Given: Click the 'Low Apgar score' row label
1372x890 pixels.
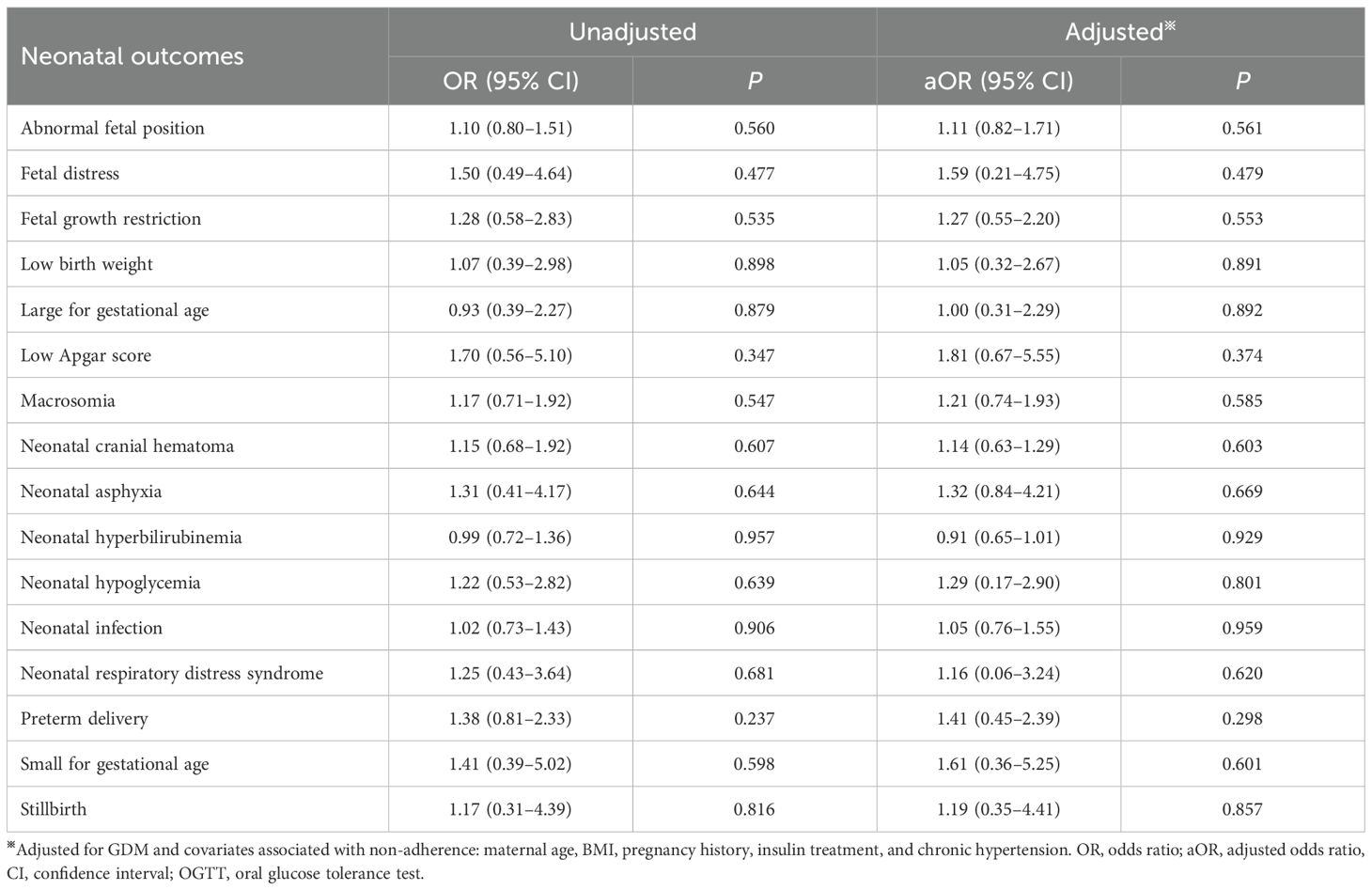Looking at the screenshot, I should (x=86, y=355).
